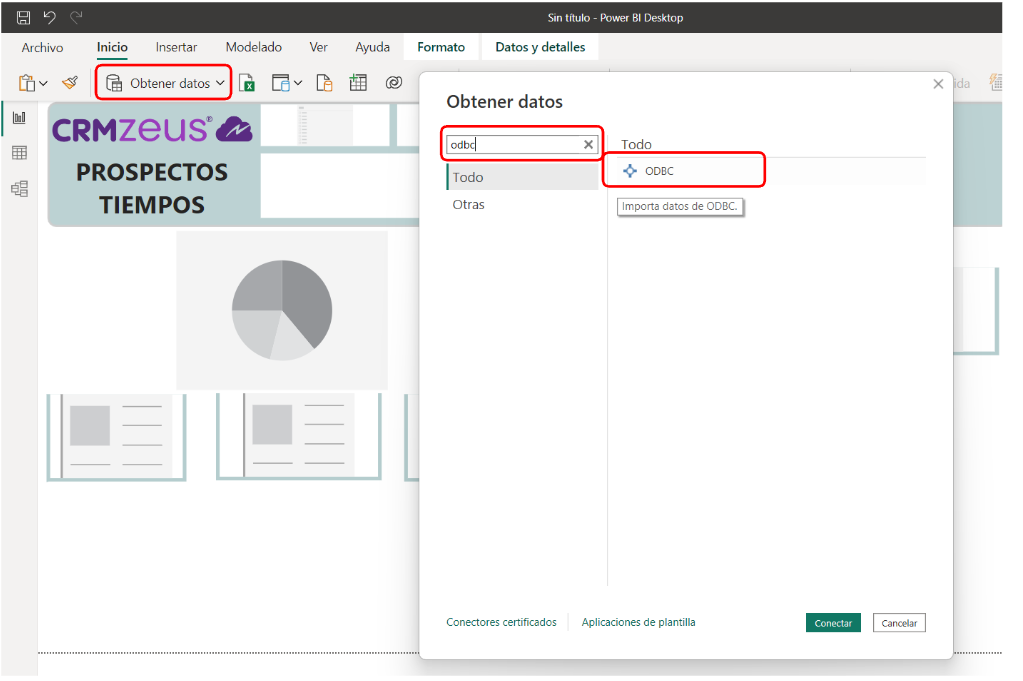
Task: Click the Save icon in title bar
Action: pyautogui.click(x=23, y=18)
